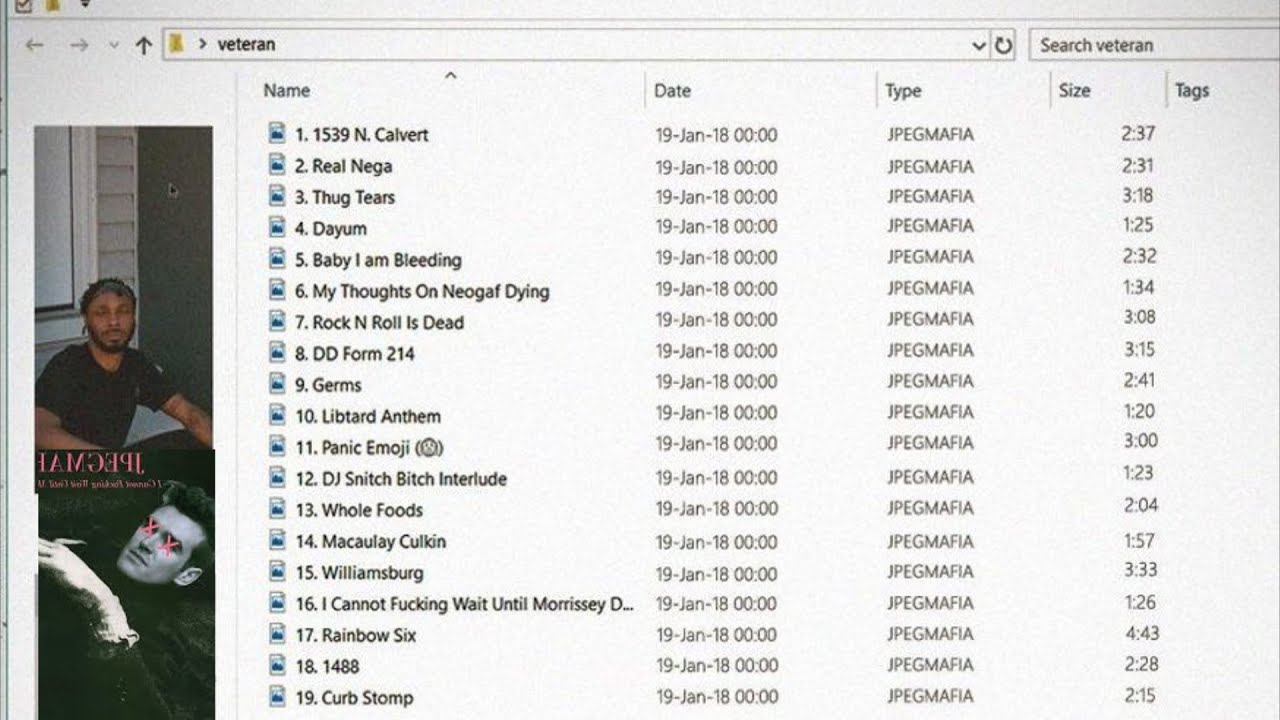The height and width of the screenshot is (720, 1280).
Task: Select file name 13. Whole Foods
Action: [359, 509]
